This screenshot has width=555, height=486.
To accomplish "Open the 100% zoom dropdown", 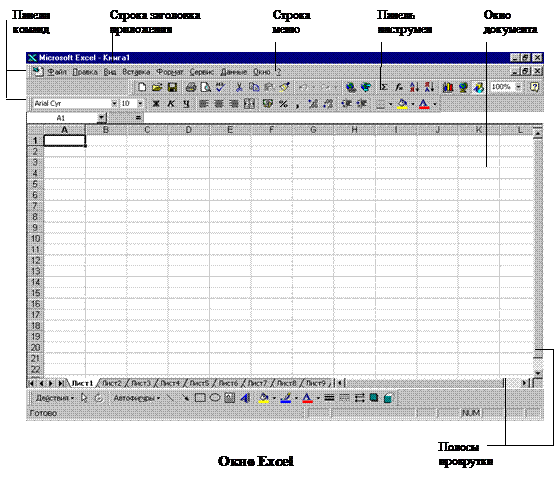I will pos(519,87).
